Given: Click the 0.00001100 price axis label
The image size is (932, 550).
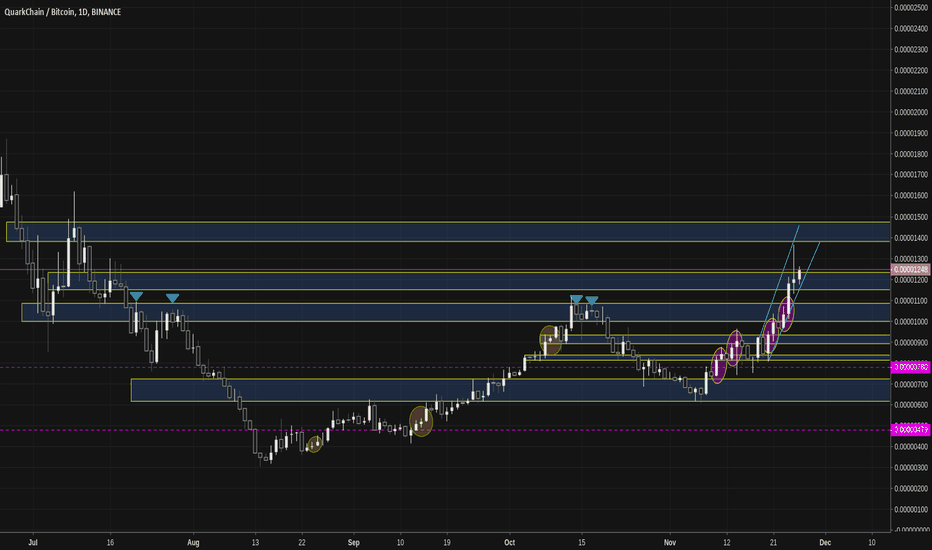Looking at the screenshot, I should coord(911,301).
